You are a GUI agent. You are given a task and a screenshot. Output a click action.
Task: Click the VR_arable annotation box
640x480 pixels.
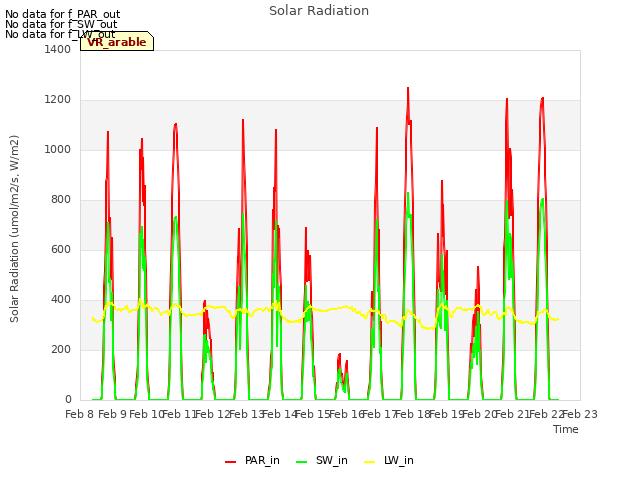tap(117, 41)
